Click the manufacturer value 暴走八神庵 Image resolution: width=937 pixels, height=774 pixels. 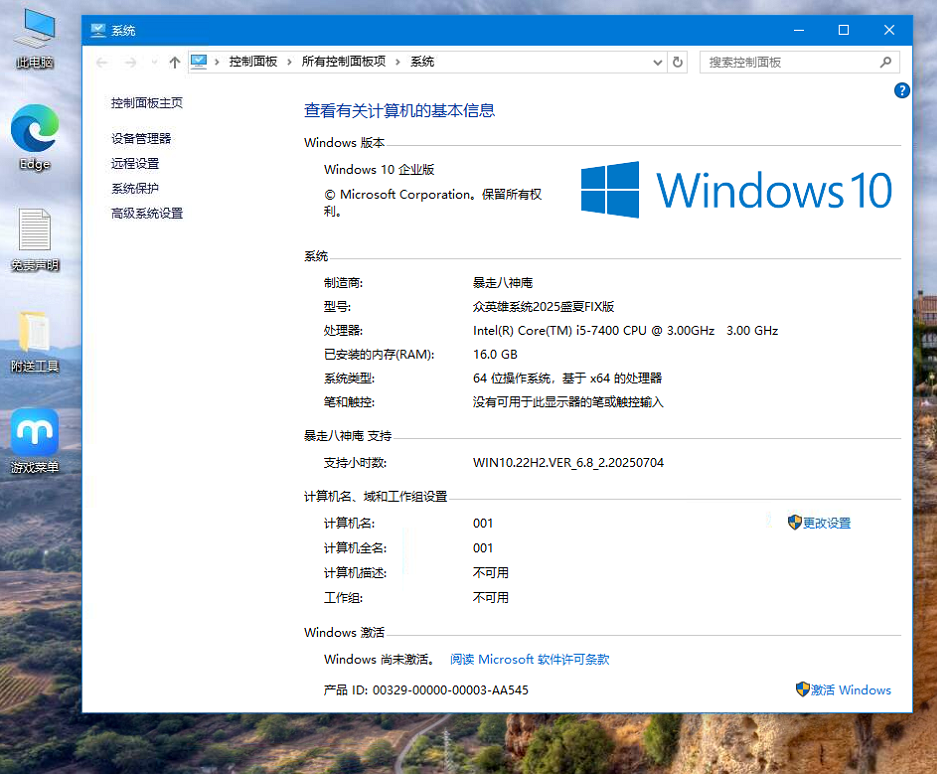[x=503, y=283]
